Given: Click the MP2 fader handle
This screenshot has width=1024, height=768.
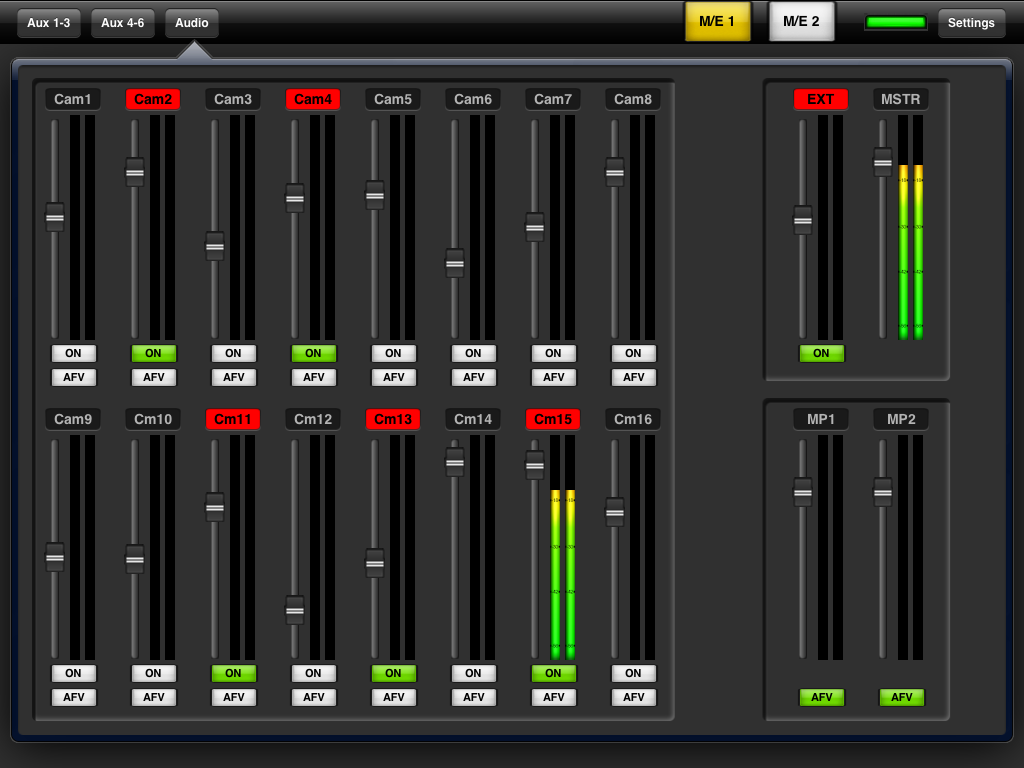Looking at the screenshot, I should (882, 492).
